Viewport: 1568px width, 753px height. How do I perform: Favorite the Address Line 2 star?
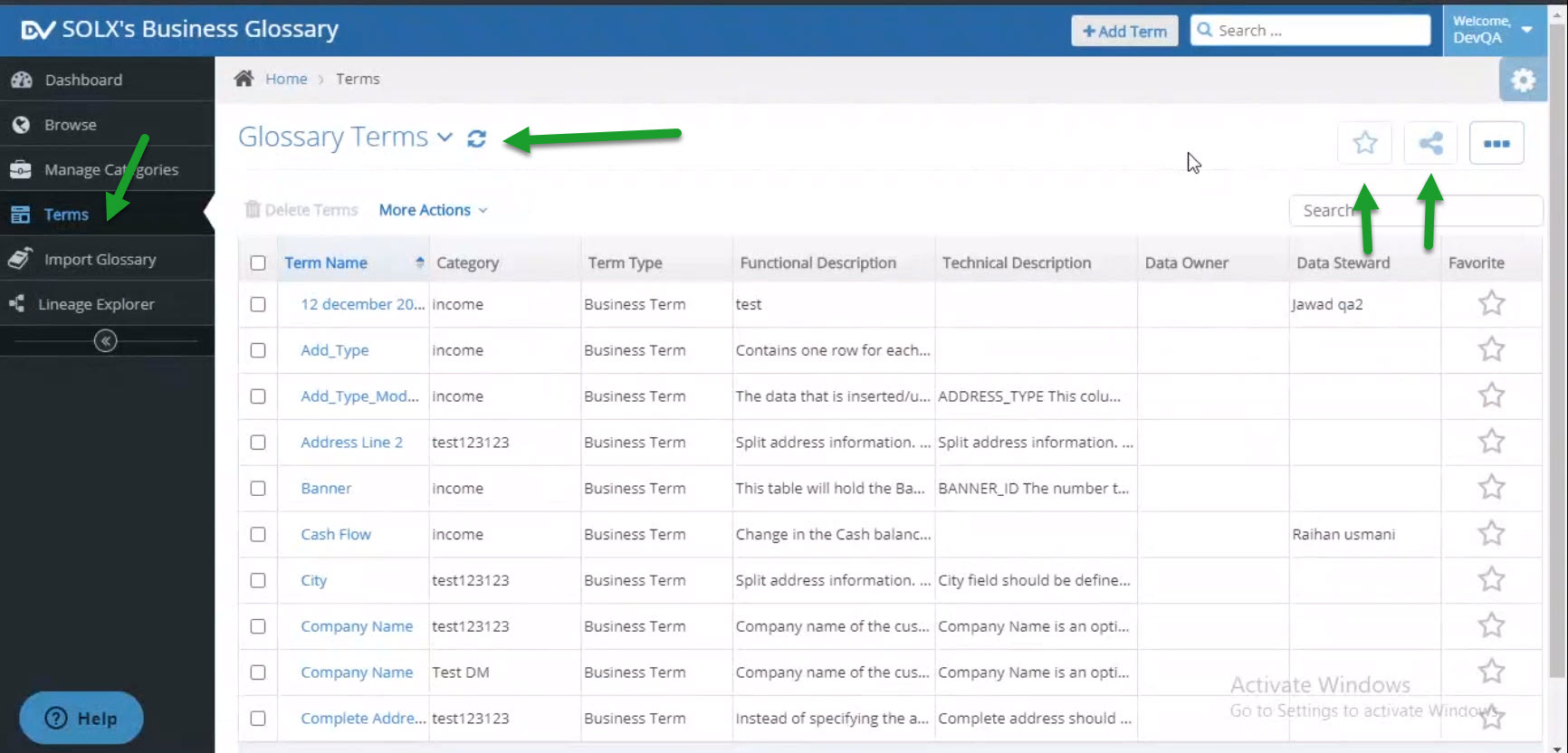coord(1491,442)
